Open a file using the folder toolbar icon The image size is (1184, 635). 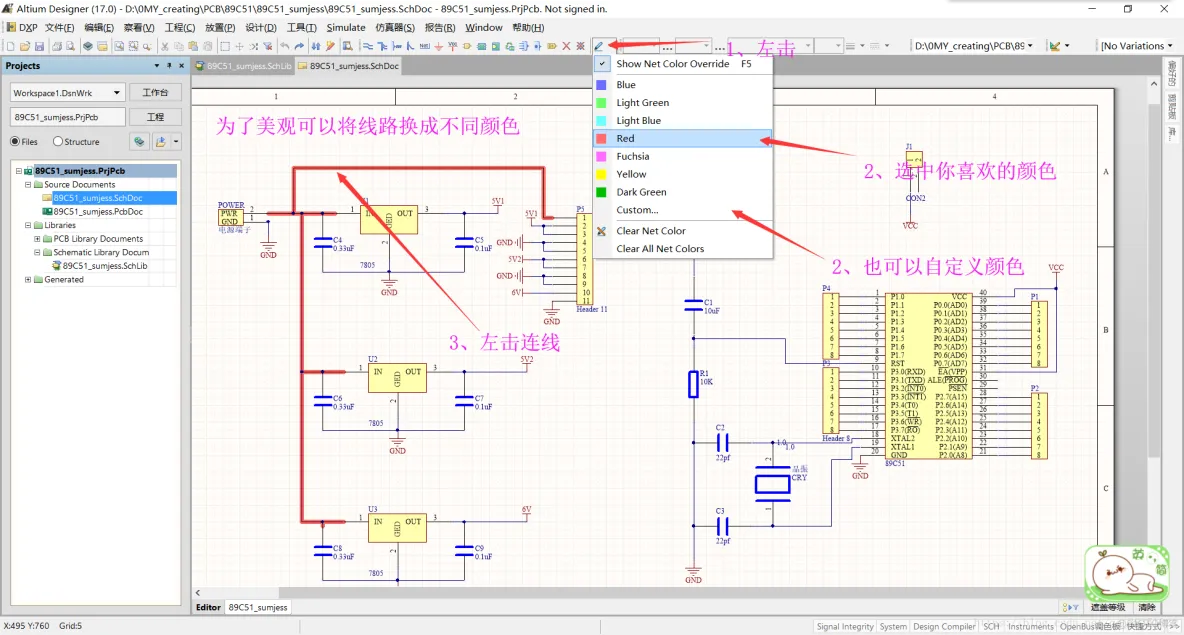point(25,46)
